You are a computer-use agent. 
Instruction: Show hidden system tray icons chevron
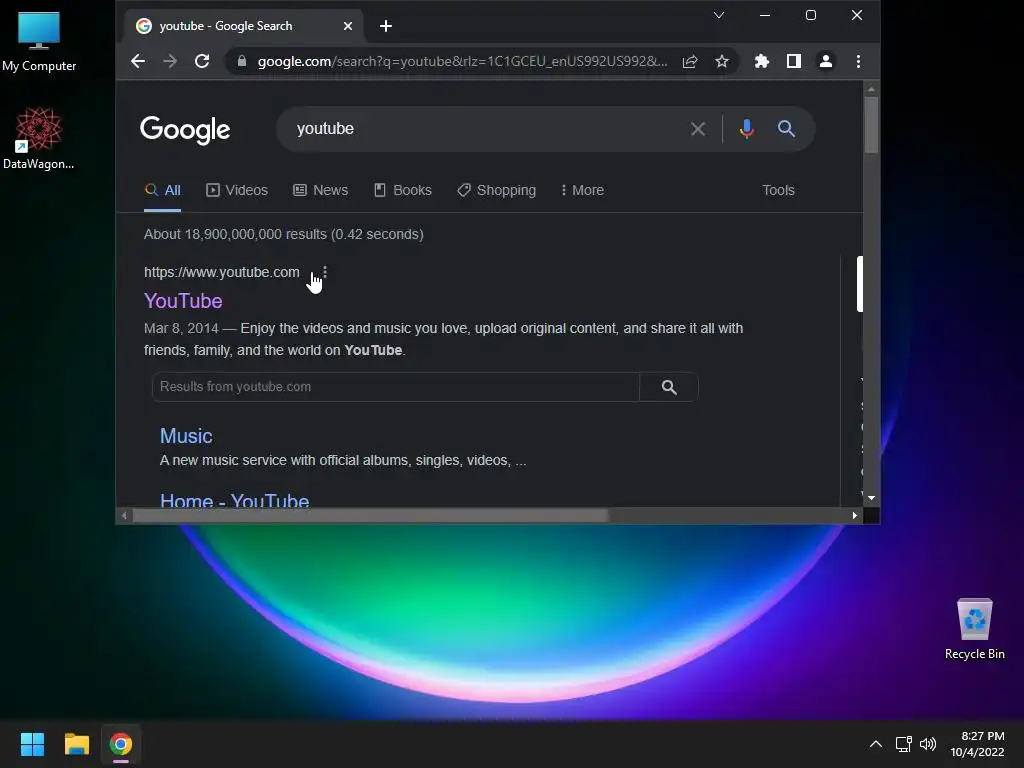876,744
